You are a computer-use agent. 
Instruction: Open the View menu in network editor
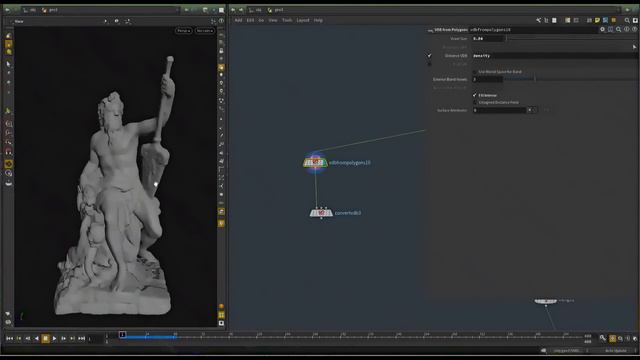pos(273,20)
